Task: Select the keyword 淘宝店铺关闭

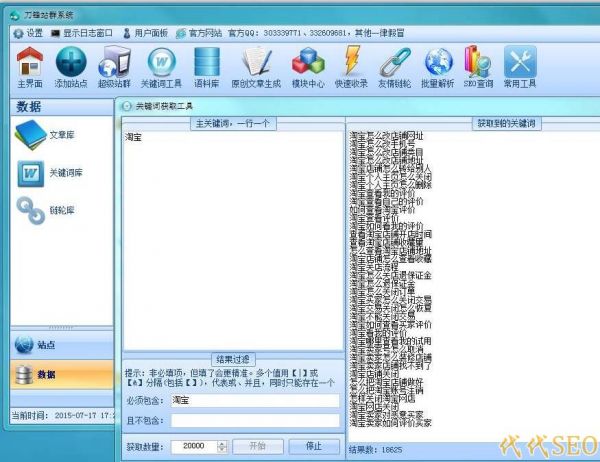Action: coord(374,374)
